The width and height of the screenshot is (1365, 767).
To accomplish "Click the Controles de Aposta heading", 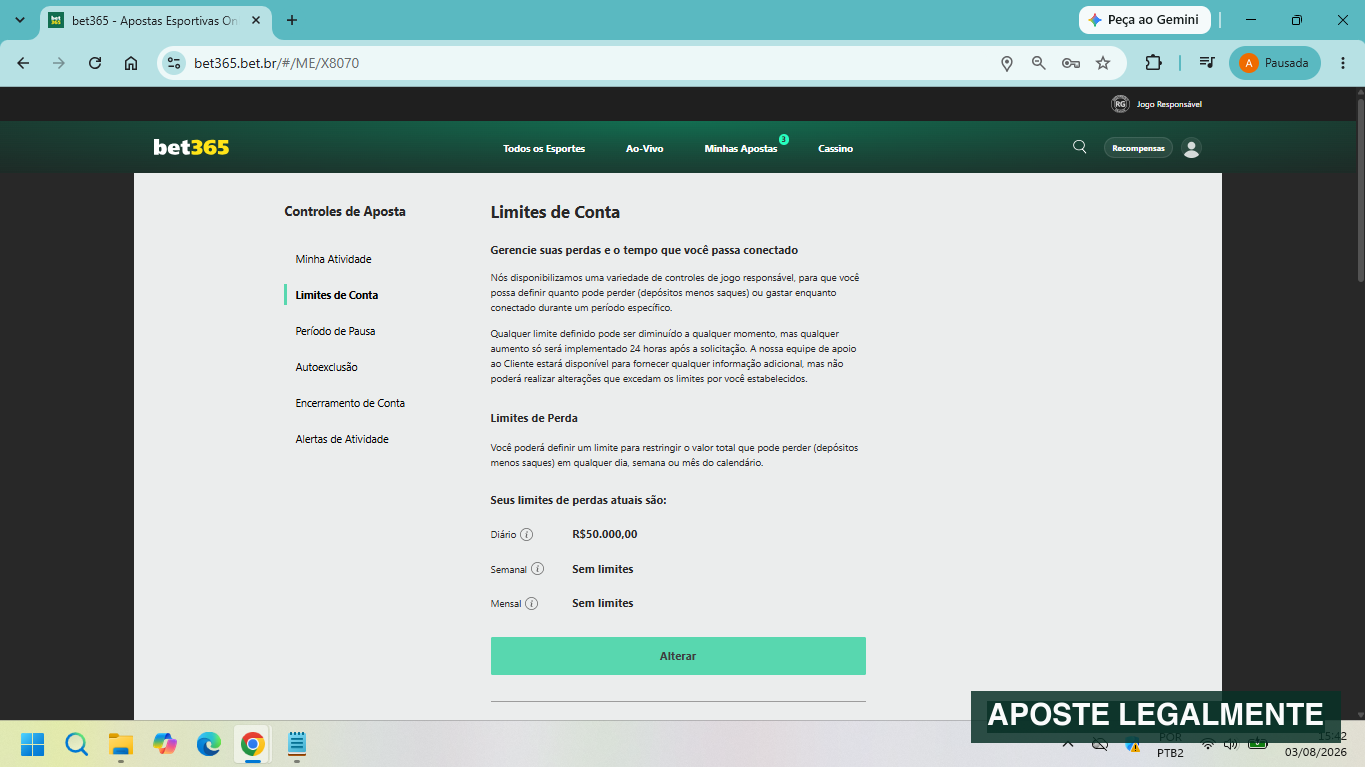I will [x=345, y=211].
